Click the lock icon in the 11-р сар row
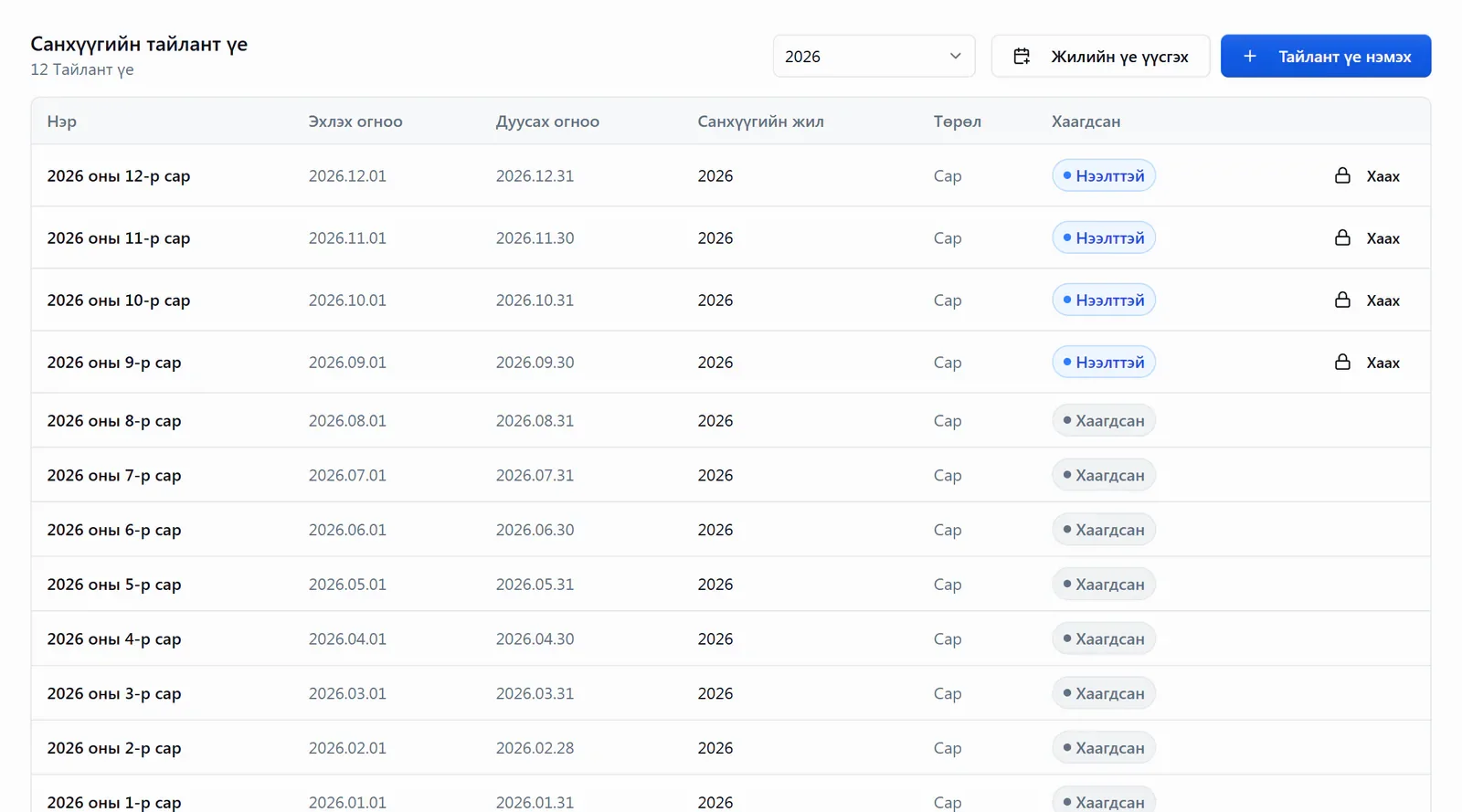1462x812 pixels. coord(1342,237)
